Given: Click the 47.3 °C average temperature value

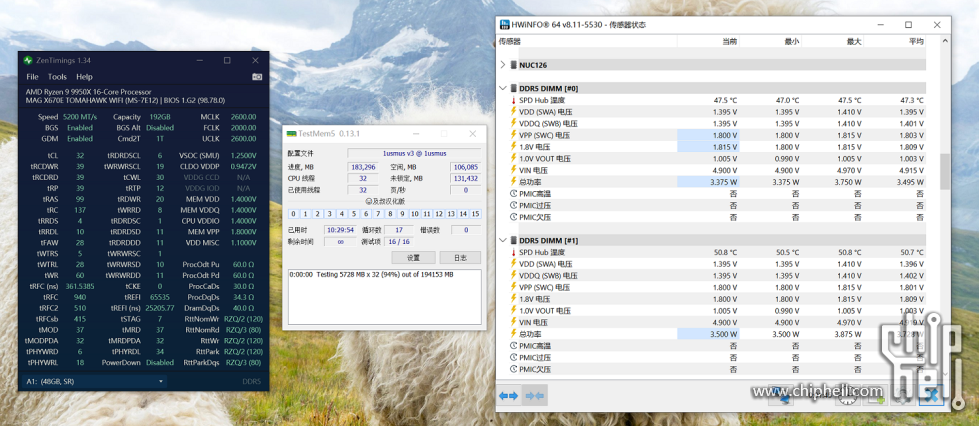Looking at the screenshot, I should point(912,100).
